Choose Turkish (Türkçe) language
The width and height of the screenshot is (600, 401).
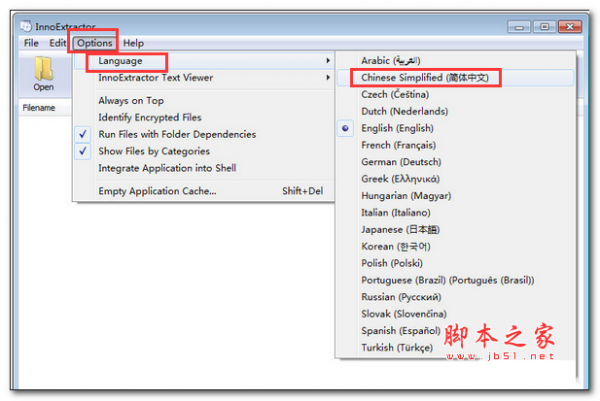[455, 347]
